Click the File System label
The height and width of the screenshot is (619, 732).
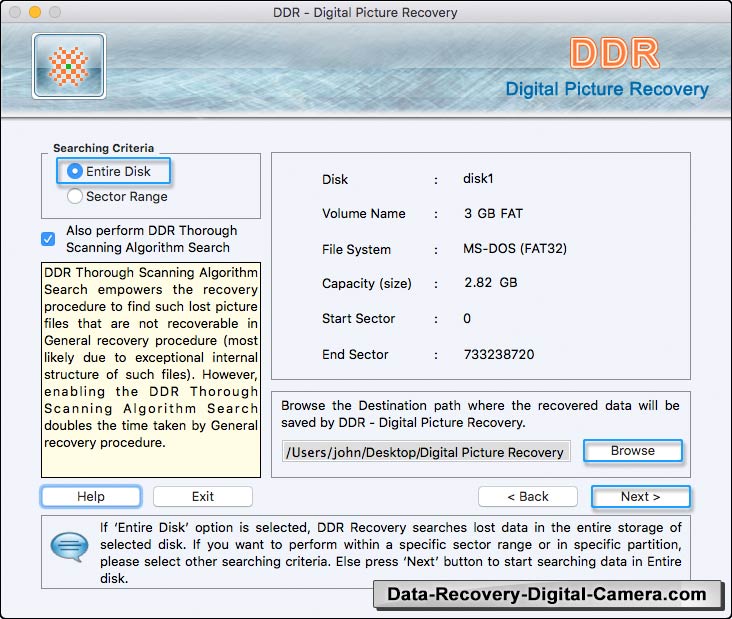[x=356, y=249]
